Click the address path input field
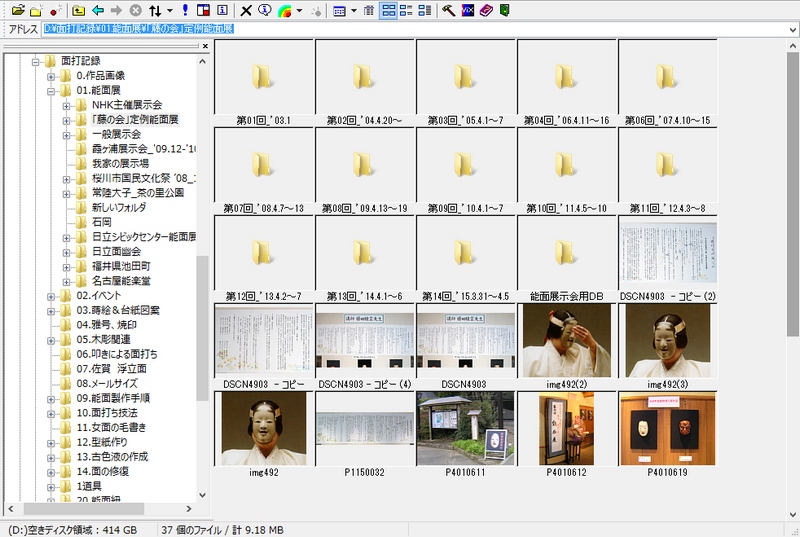Image resolution: width=800 pixels, height=537 pixels. pyautogui.click(x=413, y=29)
